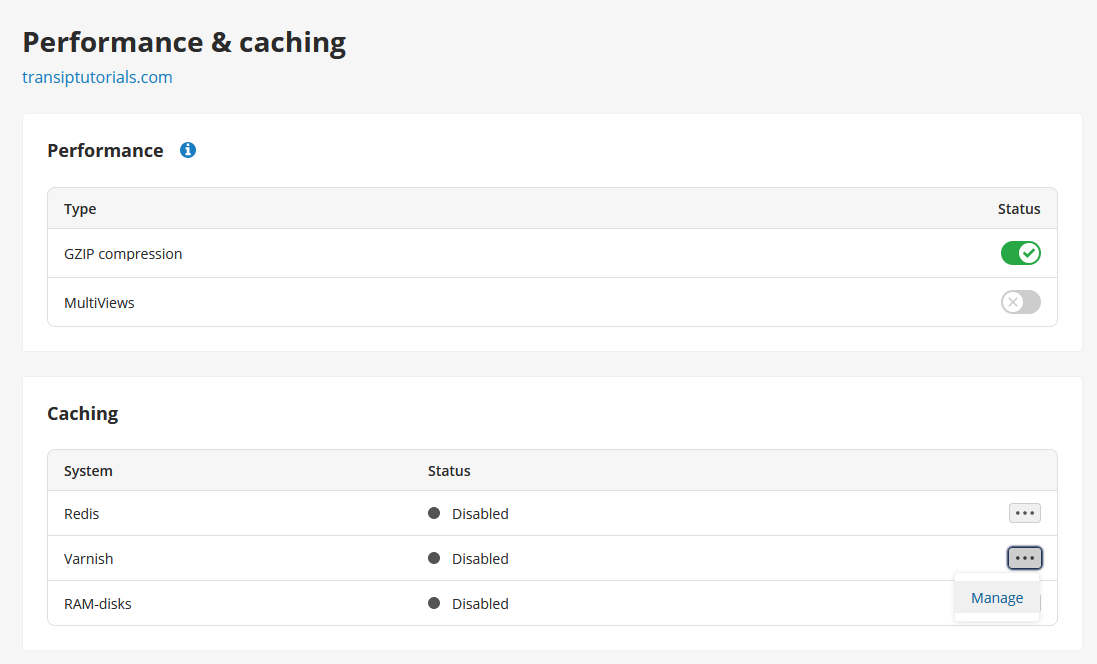Click the Redis Disabled status
1097x664 pixels.
(468, 514)
